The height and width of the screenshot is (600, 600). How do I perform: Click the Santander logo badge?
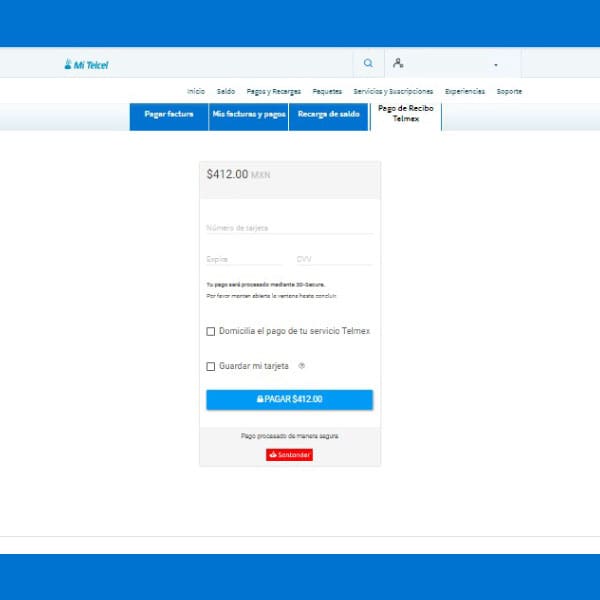(x=289, y=455)
